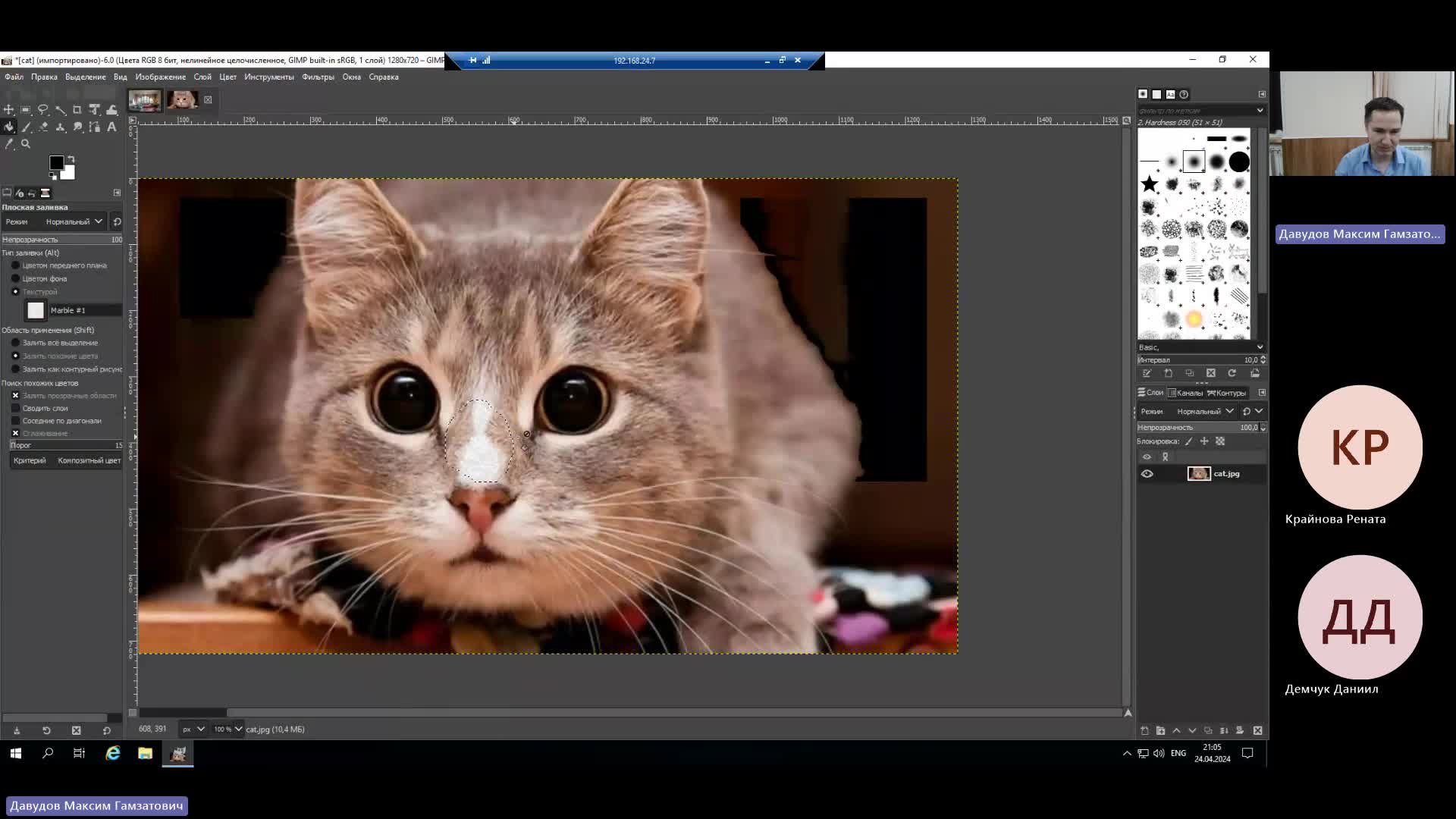Switch to the cat image tab thumbnail
This screenshot has width=1456, height=819.
pyautogui.click(x=182, y=99)
